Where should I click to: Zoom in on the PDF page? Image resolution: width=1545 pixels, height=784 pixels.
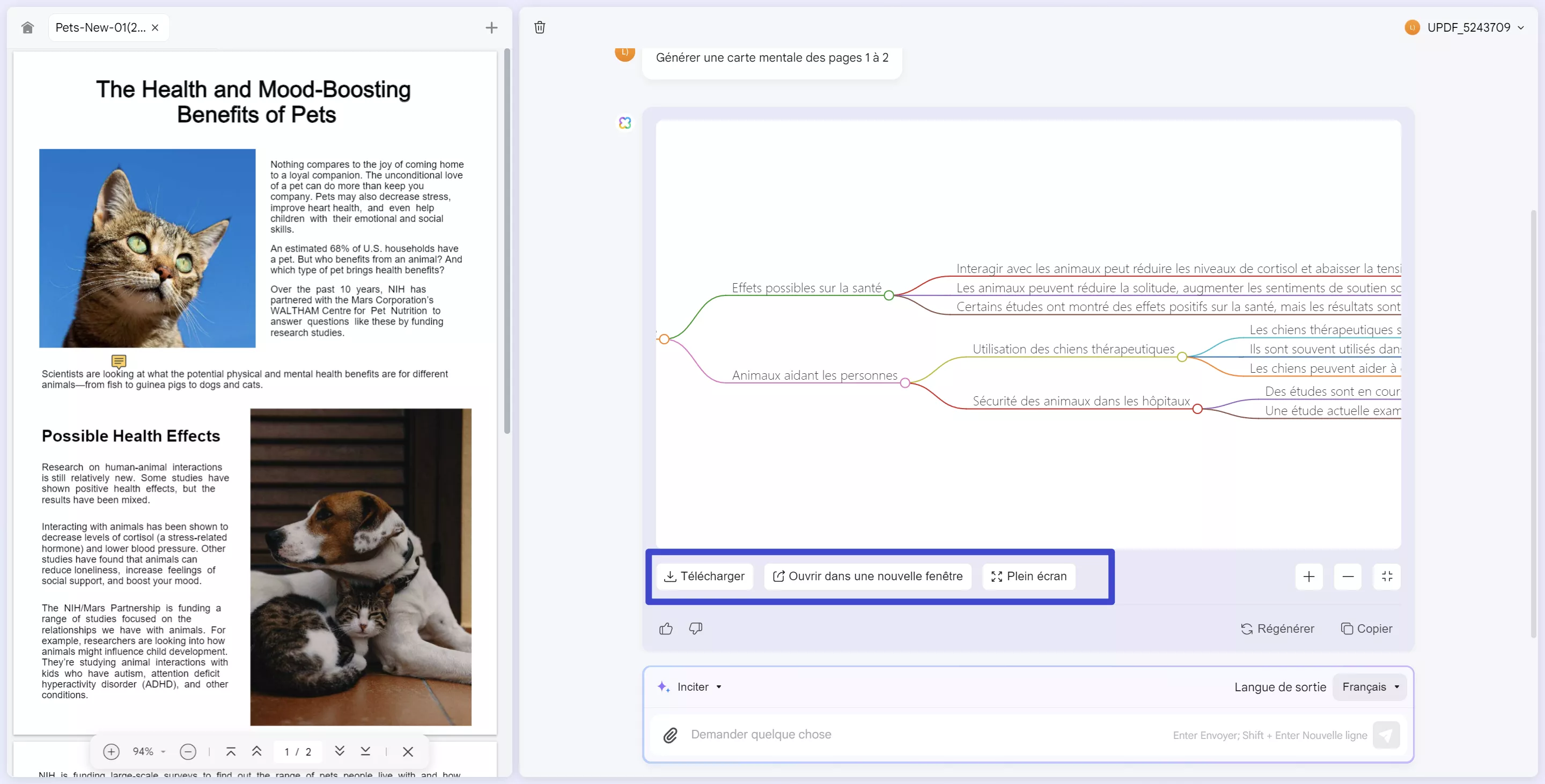[x=112, y=752]
